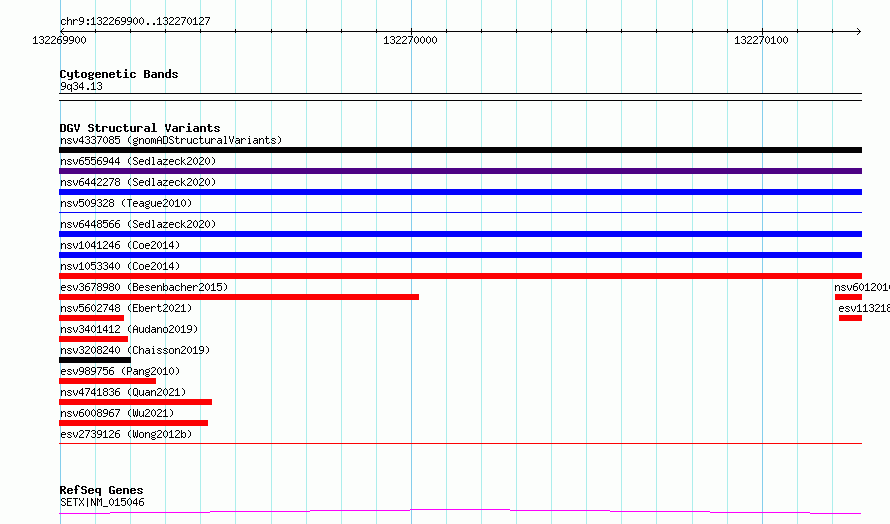Select the Cytogenetic Bands track title

click(119, 74)
